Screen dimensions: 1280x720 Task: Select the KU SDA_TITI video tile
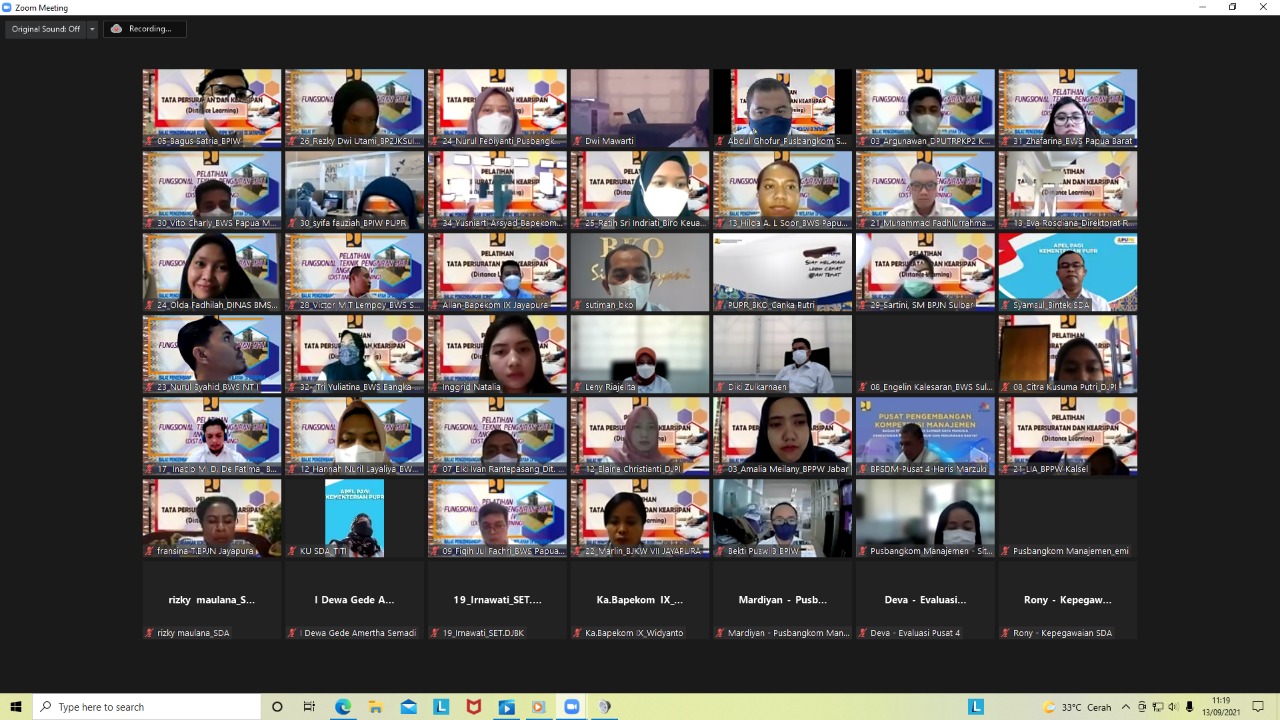(354, 518)
